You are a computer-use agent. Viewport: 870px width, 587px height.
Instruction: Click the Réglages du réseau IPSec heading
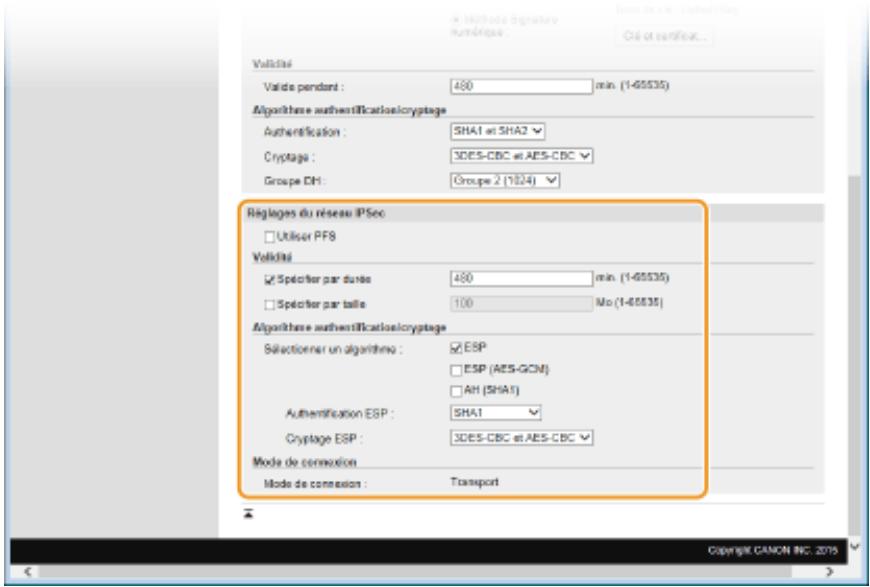[316, 213]
